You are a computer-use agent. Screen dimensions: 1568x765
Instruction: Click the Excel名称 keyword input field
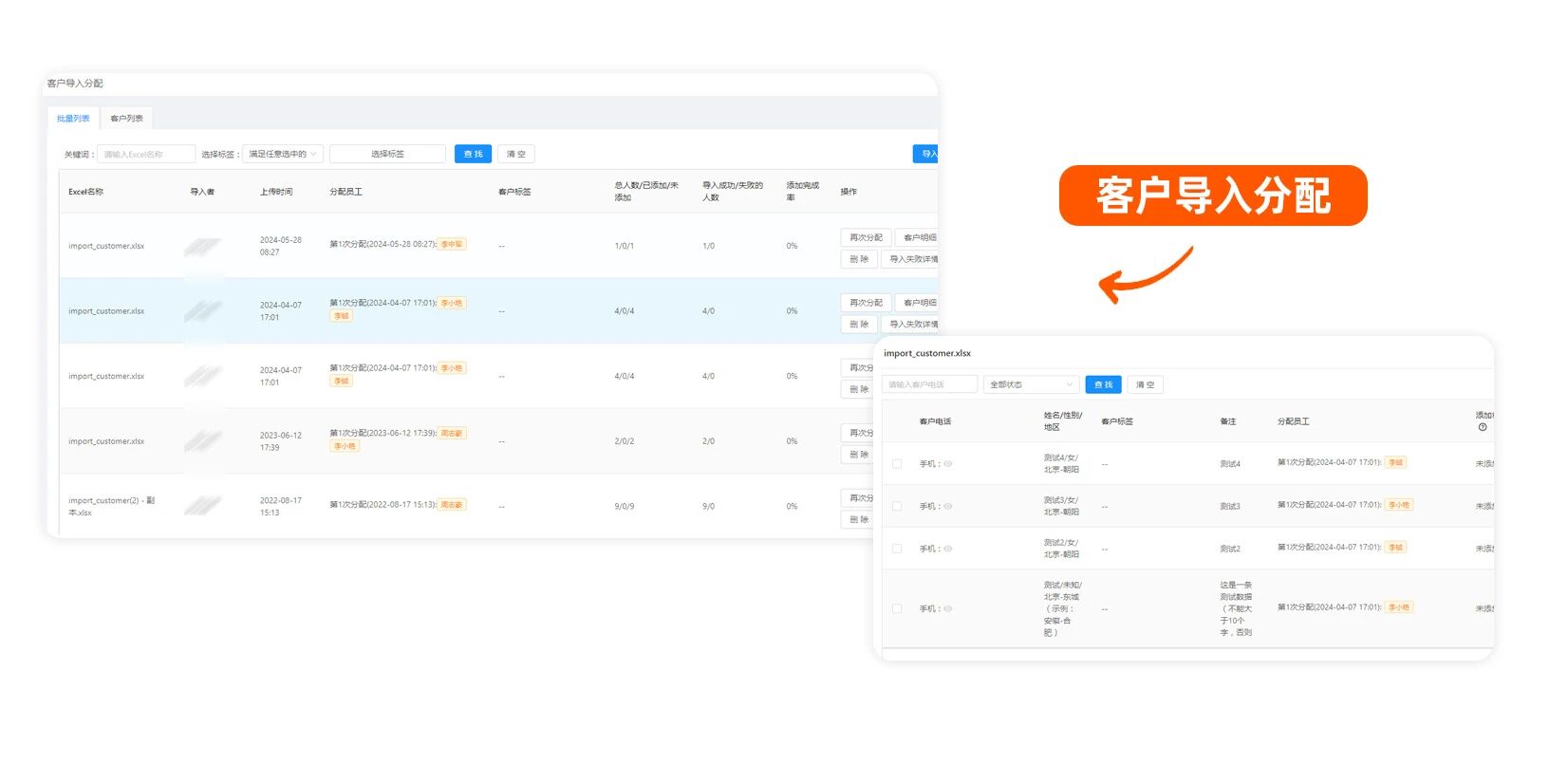[x=146, y=154]
